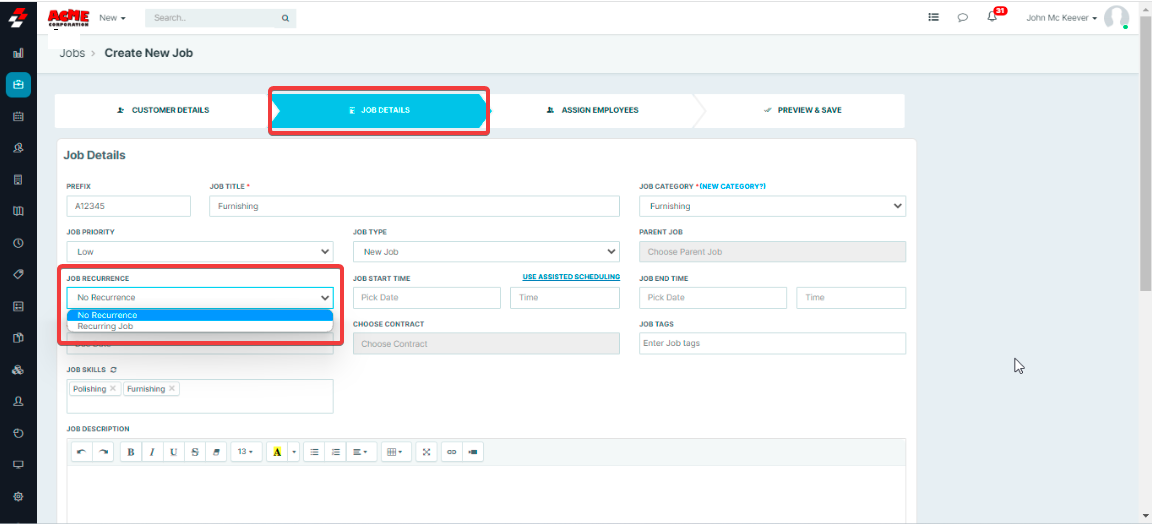Open the text color arrow dropdown
Screen dimensions: 1152x524
[x=295, y=452]
